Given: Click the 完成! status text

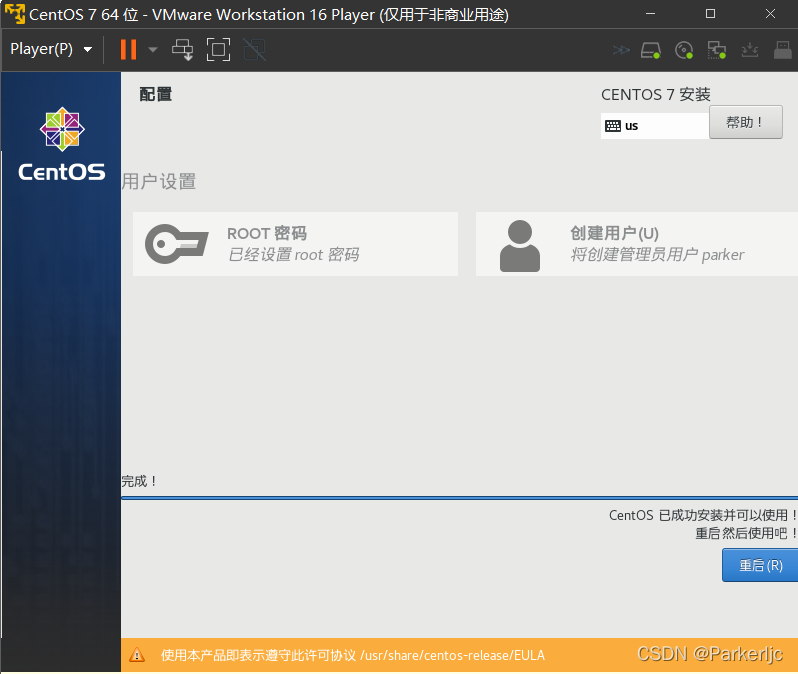Looking at the screenshot, I should (x=139, y=481).
